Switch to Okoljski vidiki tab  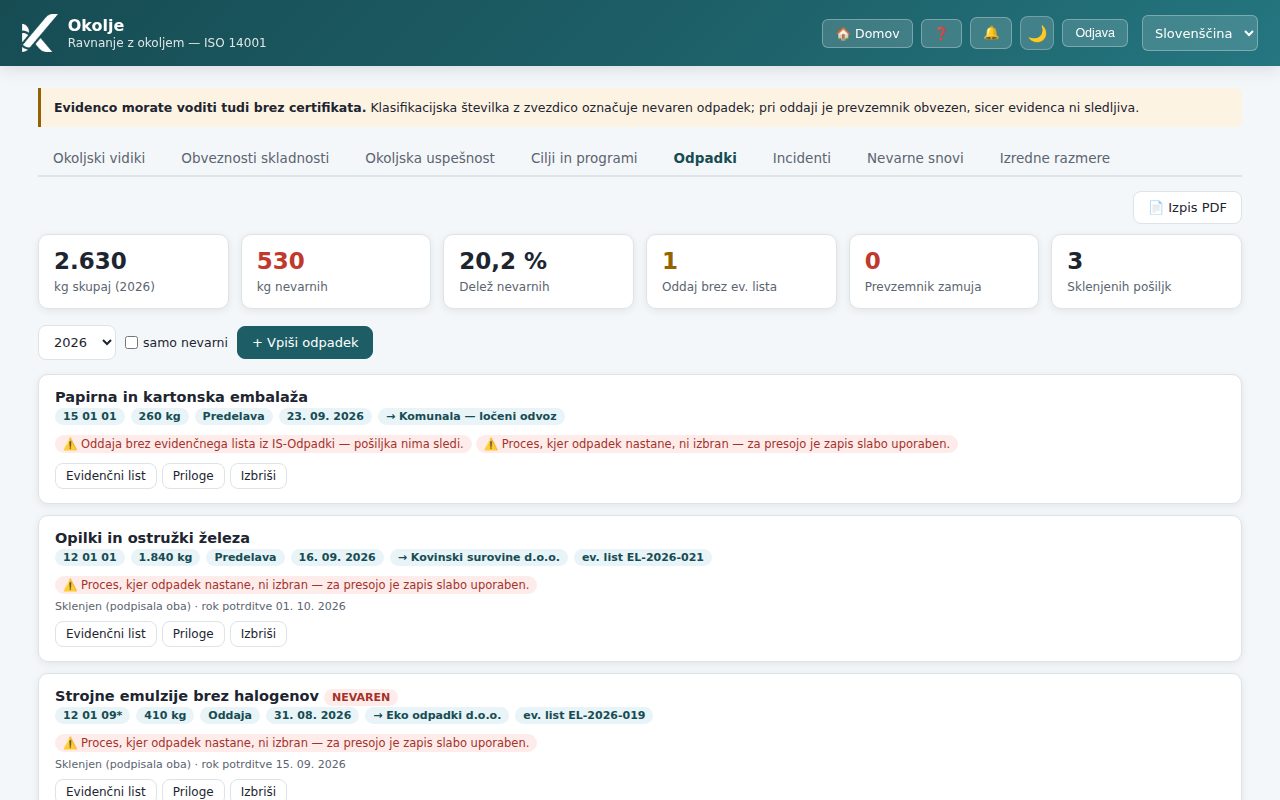click(x=99, y=158)
